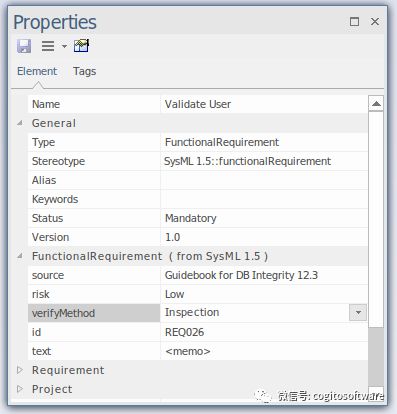Select the Alias value field
Viewport: 397px width, 414px height.
tap(264, 180)
